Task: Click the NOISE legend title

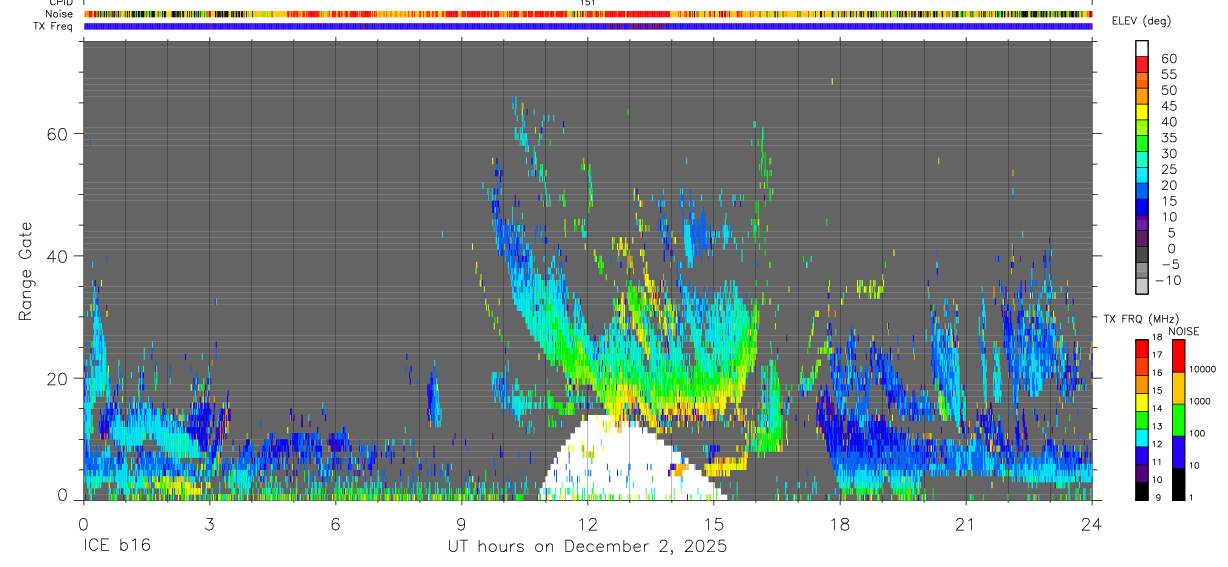Action: point(1183,331)
